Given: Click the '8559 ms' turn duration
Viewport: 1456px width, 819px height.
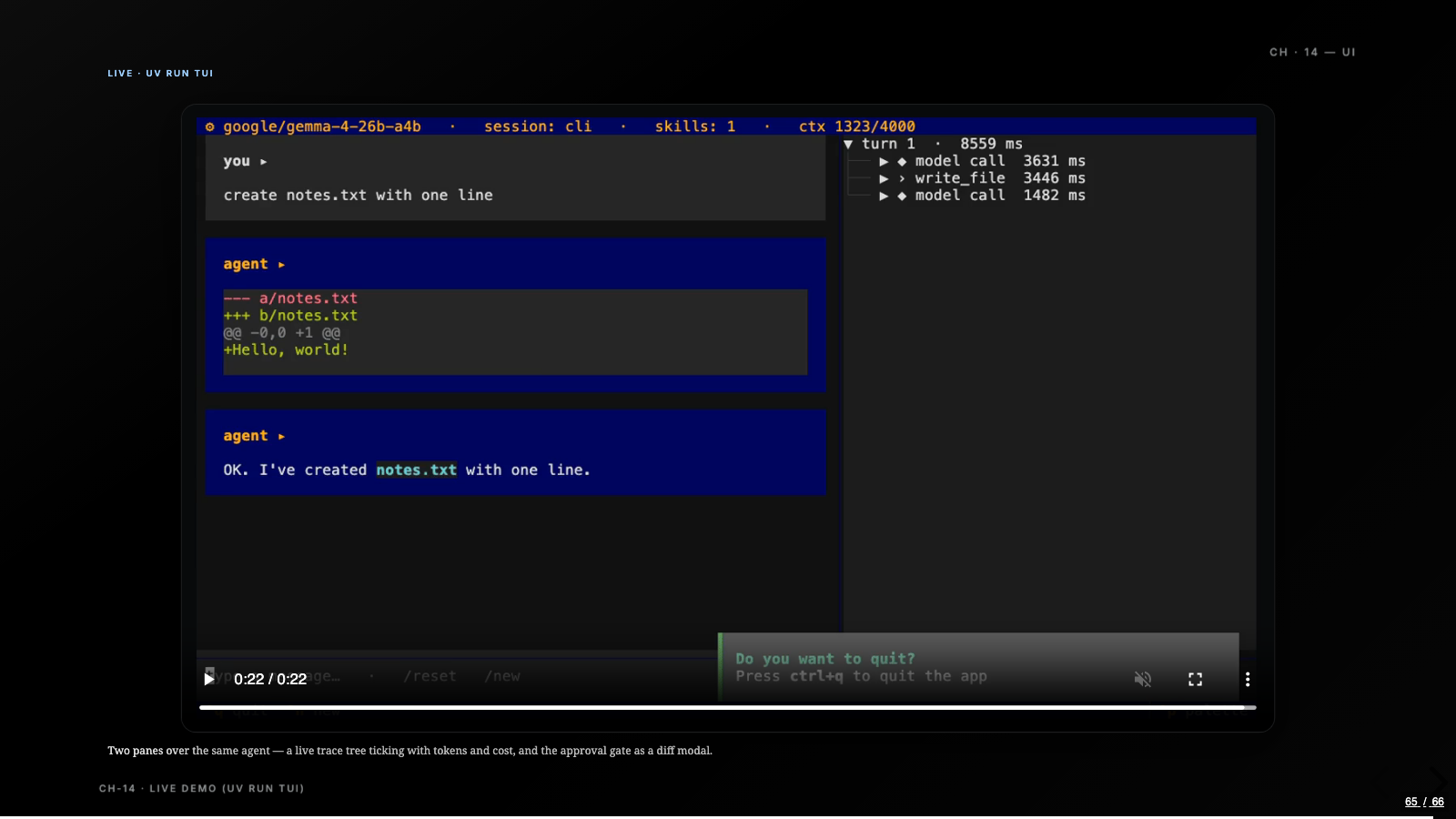Looking at the screenshot, I should (x=991, y=144).
